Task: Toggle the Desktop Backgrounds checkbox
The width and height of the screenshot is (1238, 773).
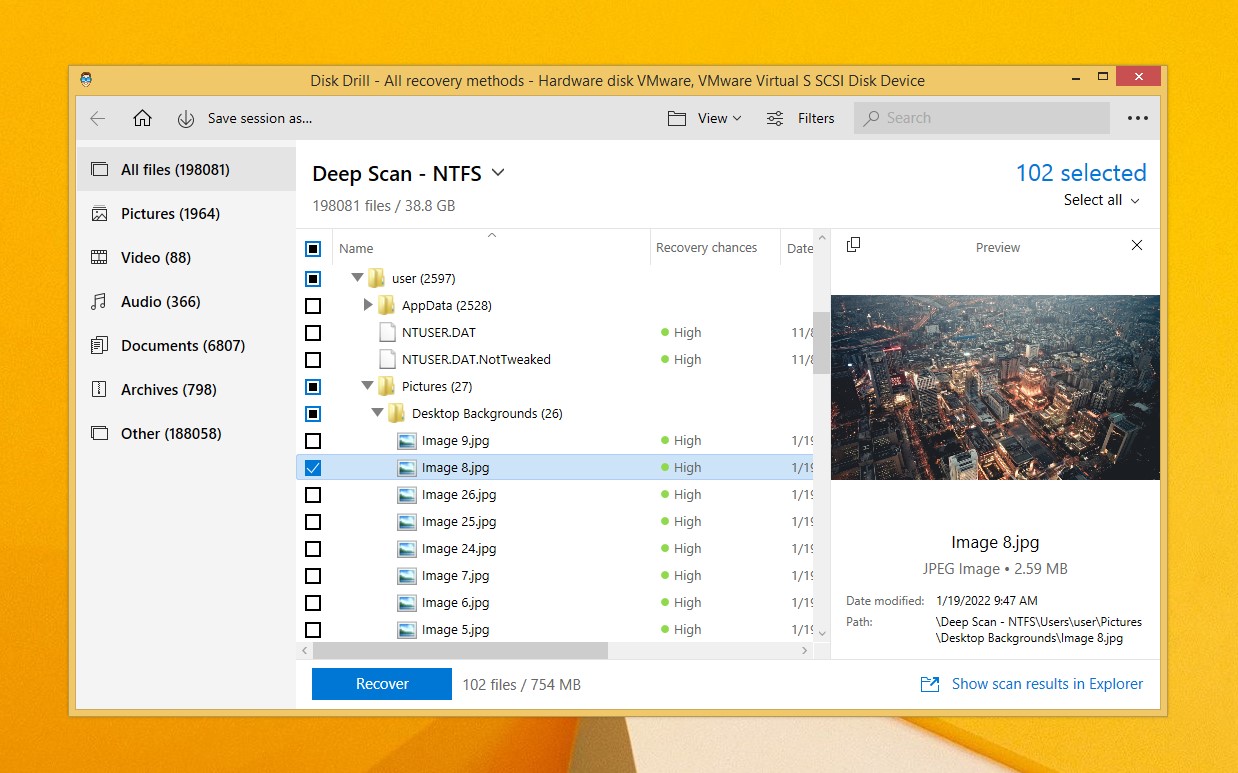Action: pyautogui.click(x=313, y=414)
